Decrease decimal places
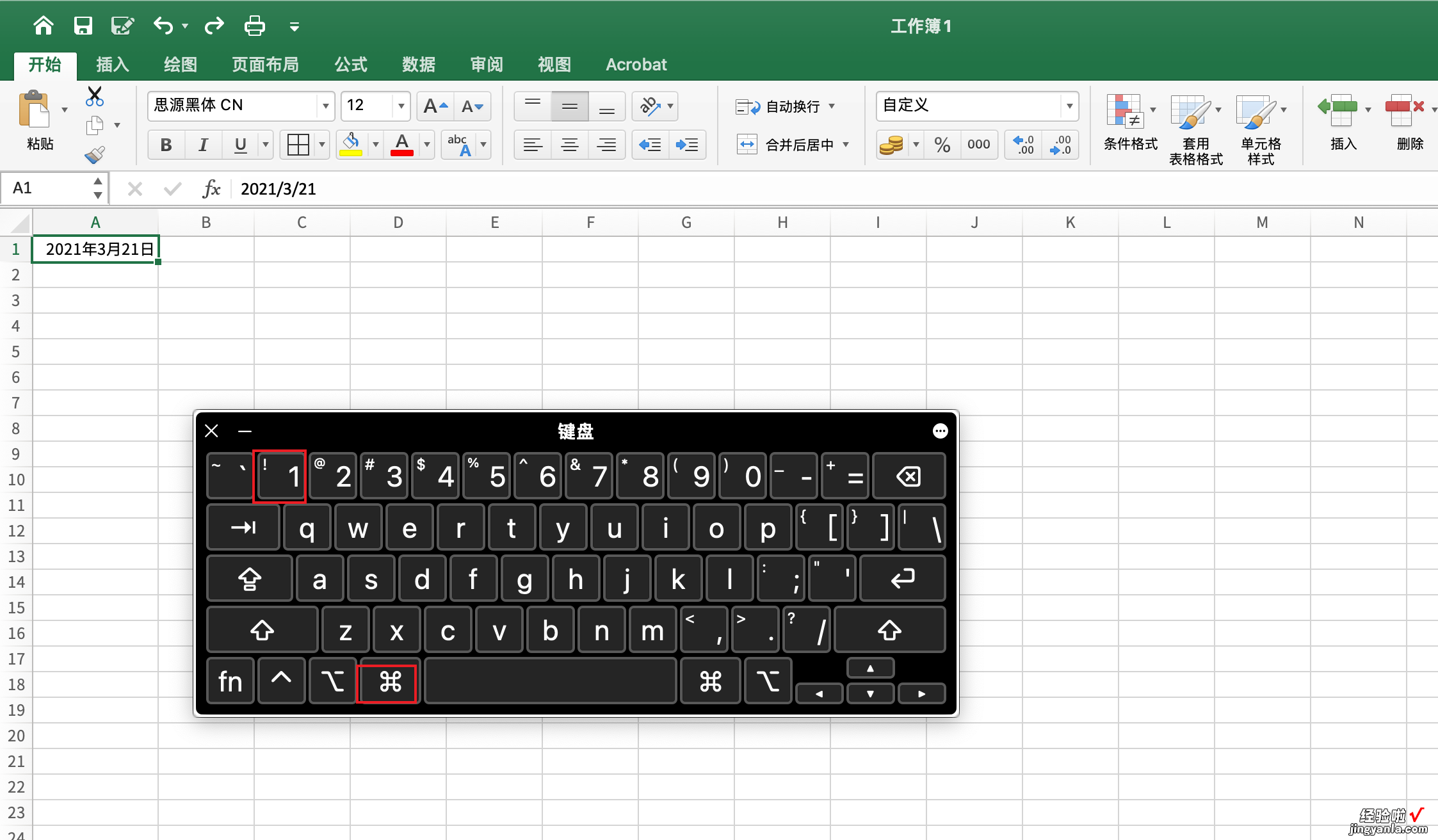 click(1060, 145)
